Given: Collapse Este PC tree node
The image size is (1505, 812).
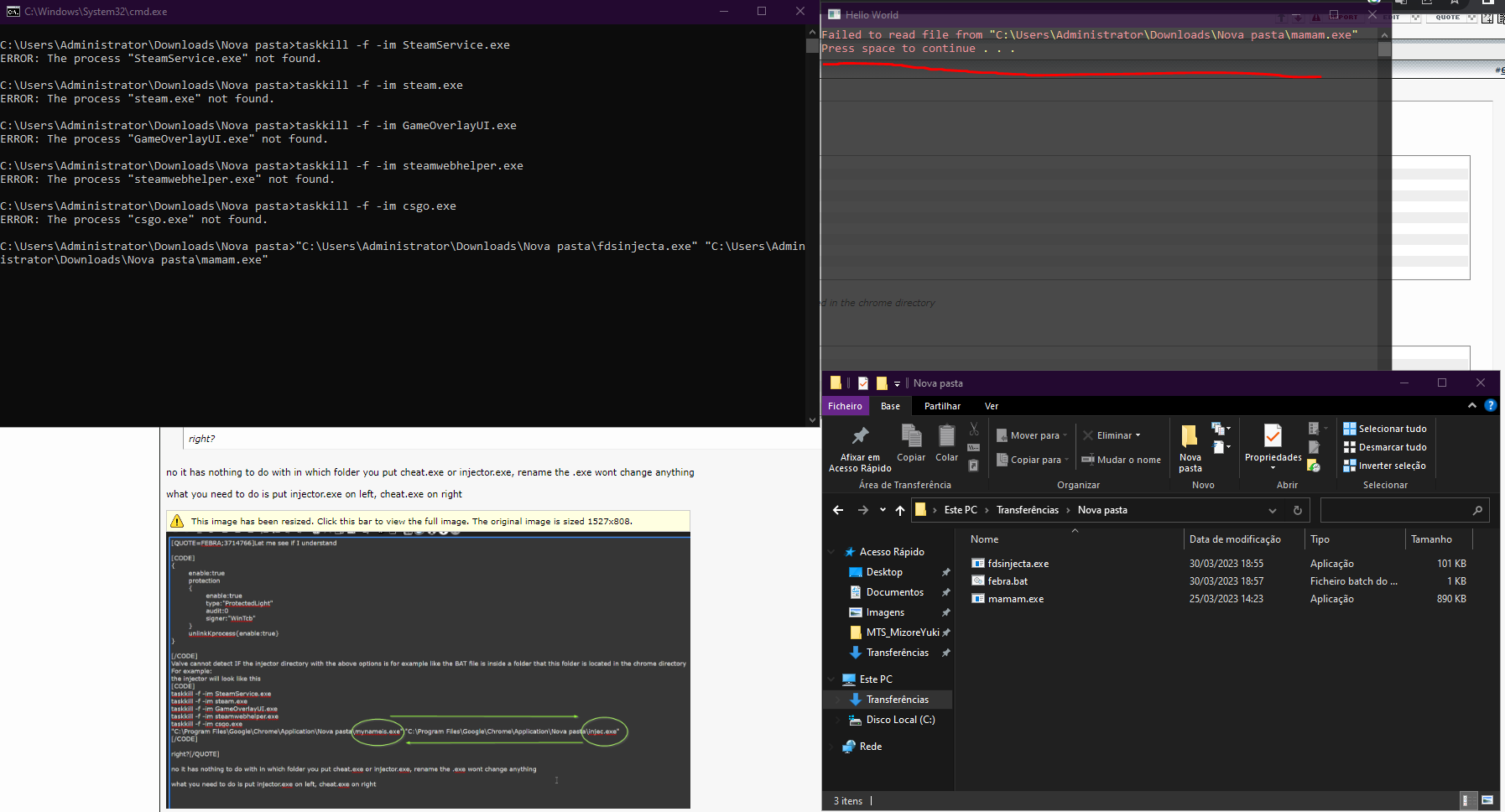Looking at the screenshot, I should (831, 679).
